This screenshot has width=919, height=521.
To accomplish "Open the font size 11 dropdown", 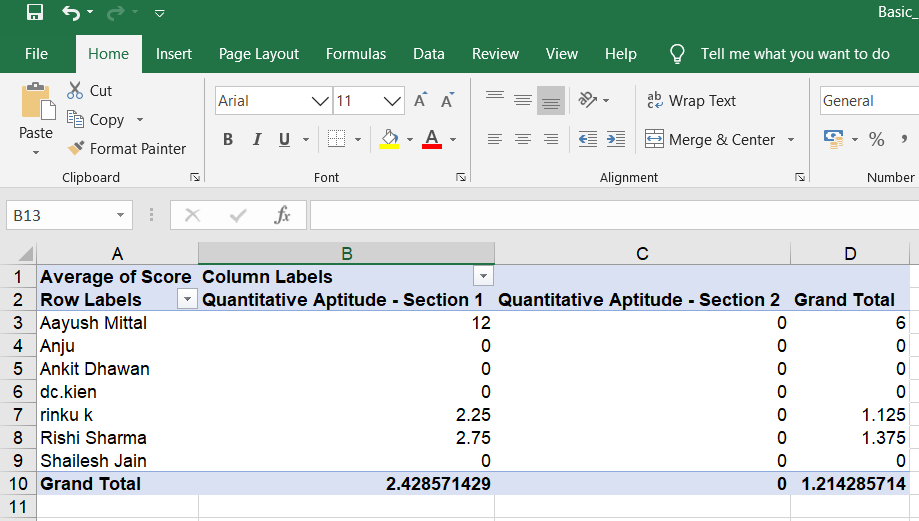I will click(x=392, y=101).
